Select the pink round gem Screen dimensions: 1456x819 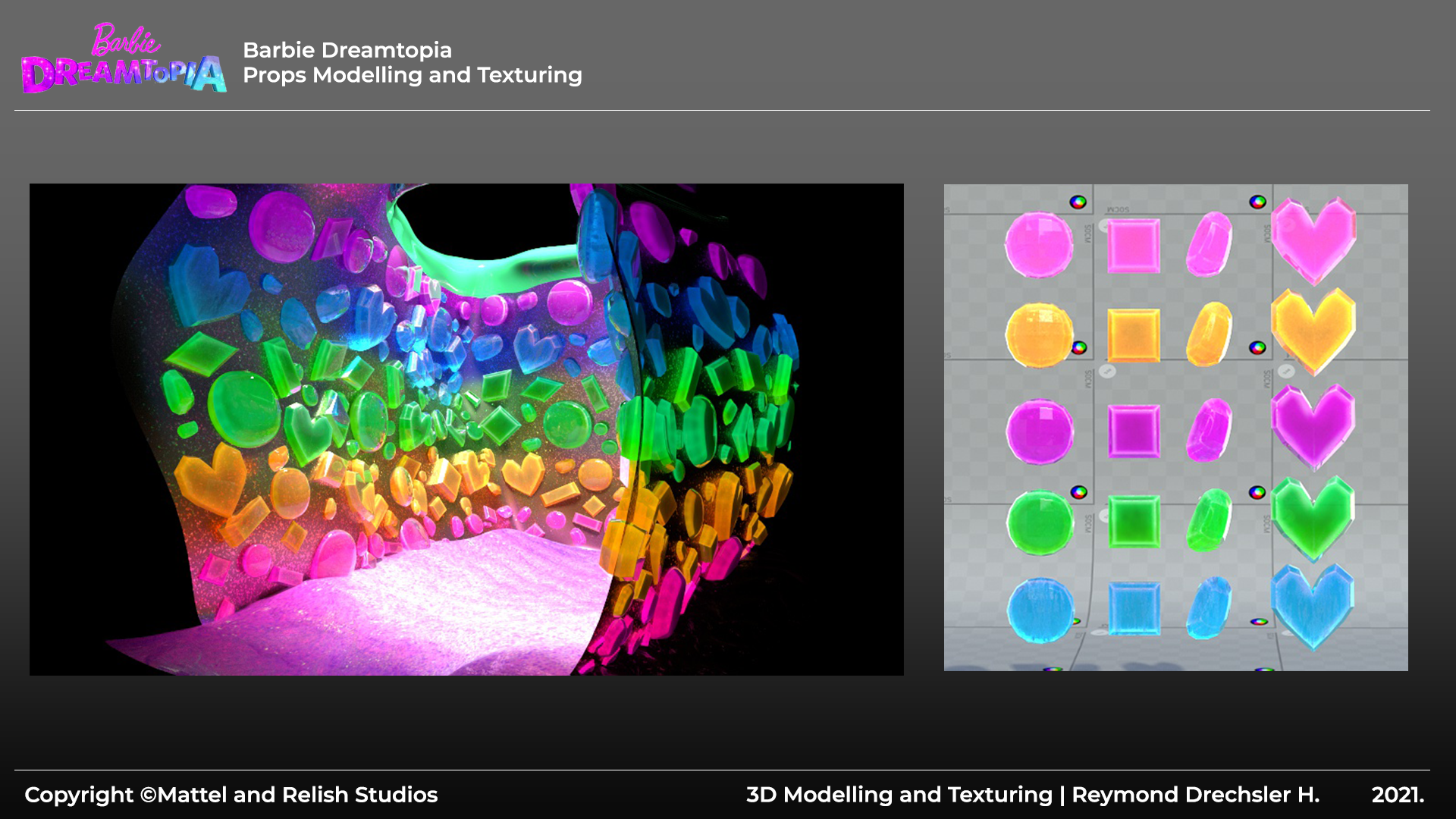[x=1039, y=244]
